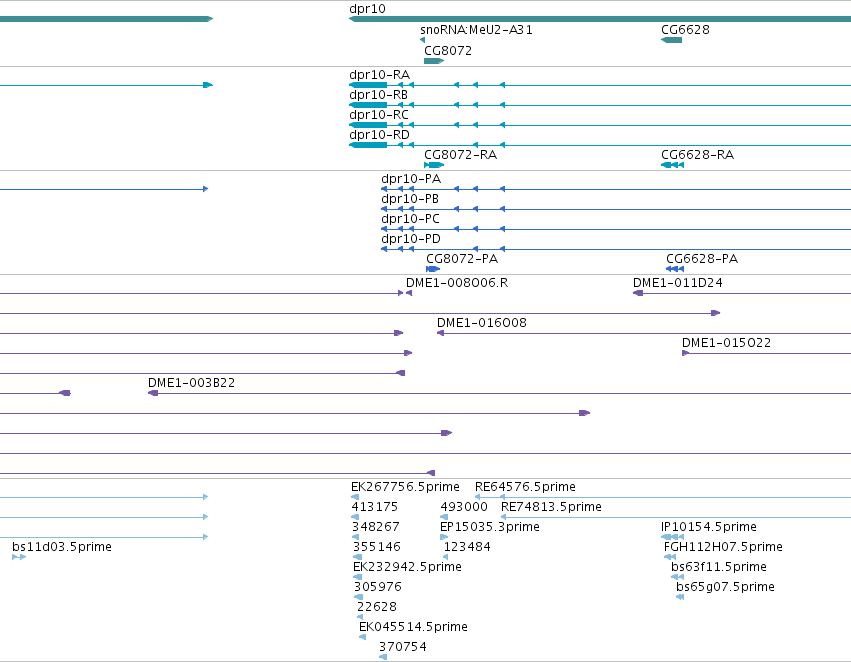Select the dpr10-PA protein label
851x662 pixels.
click(411, 179)
